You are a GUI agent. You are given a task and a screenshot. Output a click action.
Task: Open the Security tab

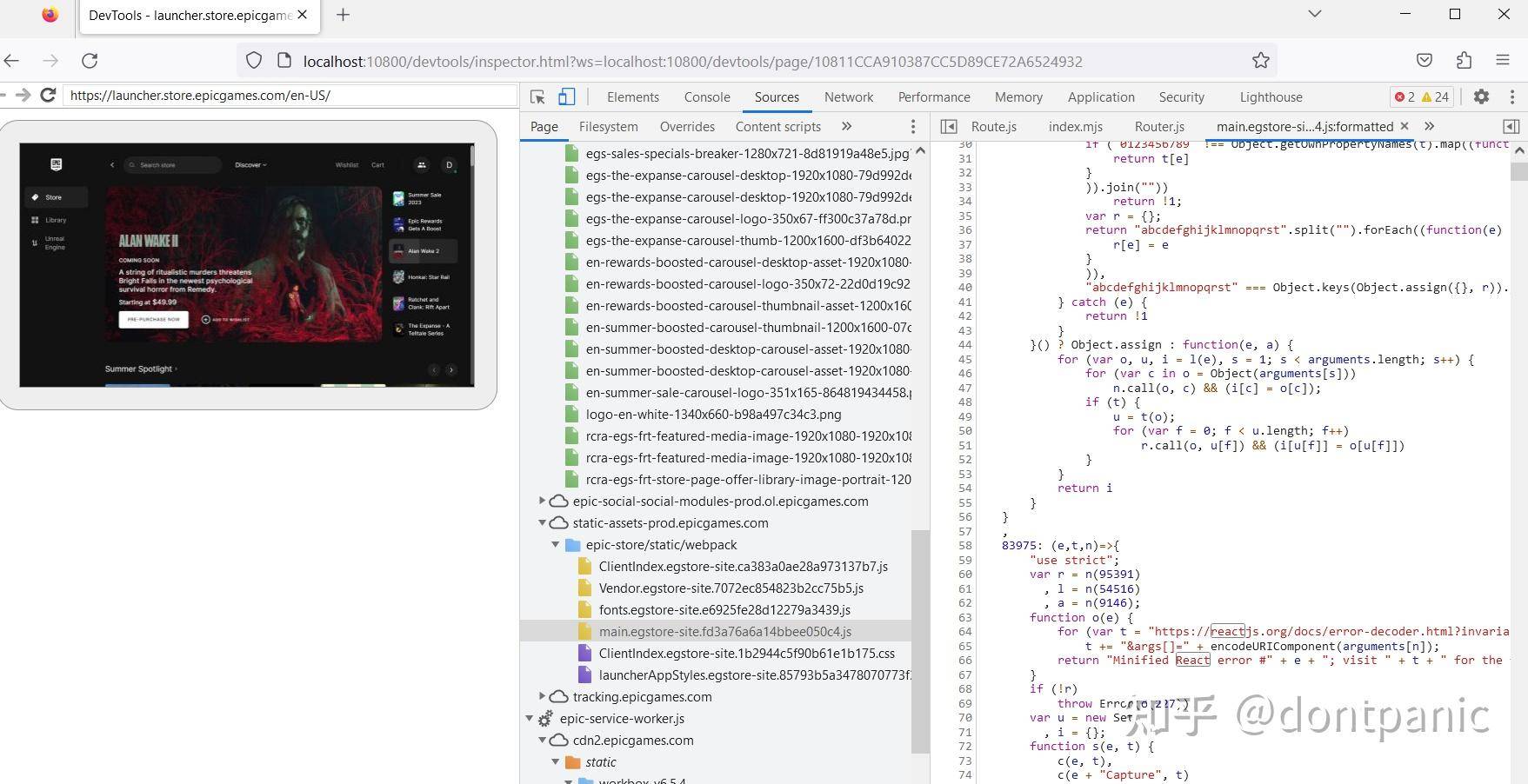click(1181, 96)
